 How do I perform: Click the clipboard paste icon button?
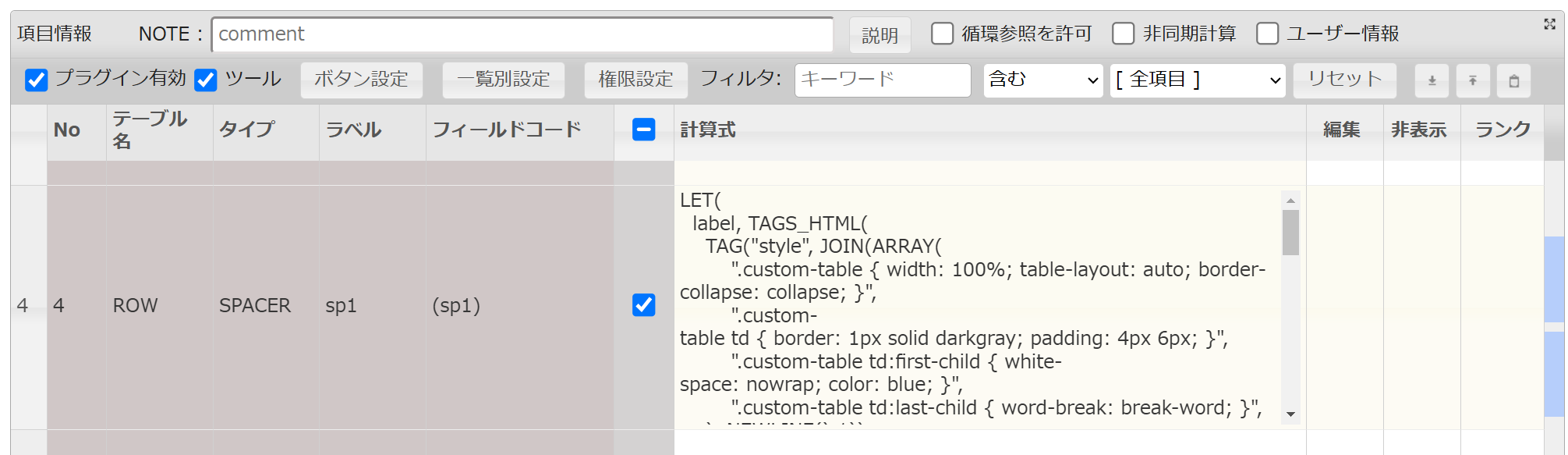(x=1513, y=80)
